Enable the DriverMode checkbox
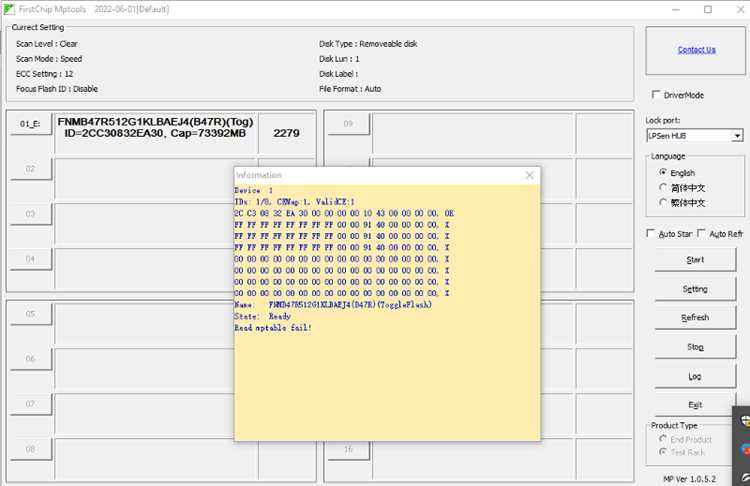The height and width of the screenshot is (486, 750). coord(656,95)
